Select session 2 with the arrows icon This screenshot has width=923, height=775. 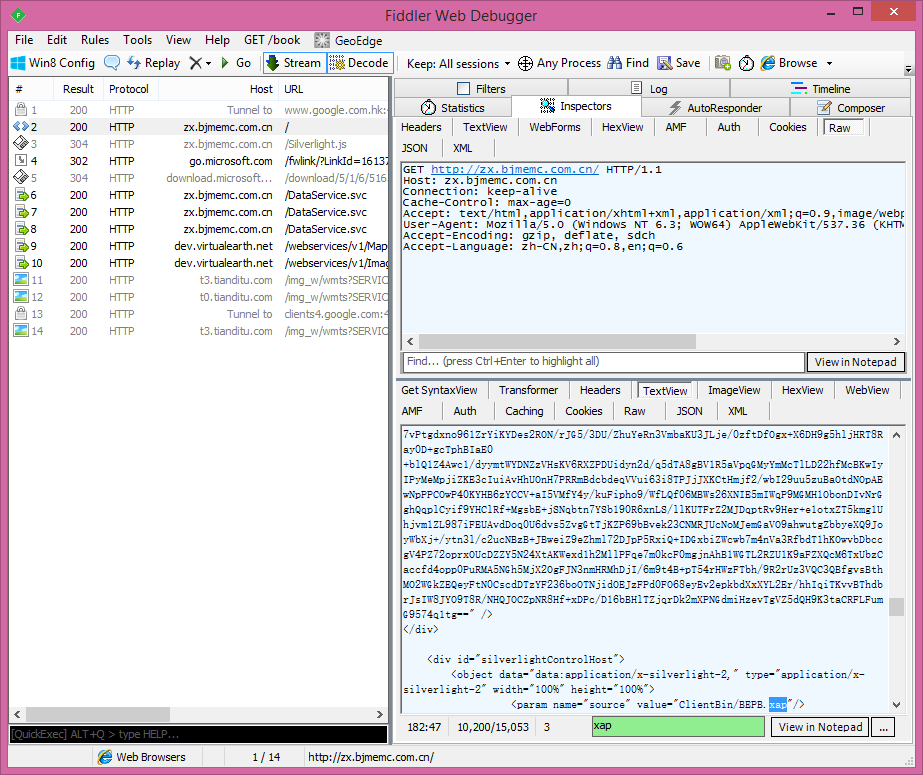click(x=21, y=127)
